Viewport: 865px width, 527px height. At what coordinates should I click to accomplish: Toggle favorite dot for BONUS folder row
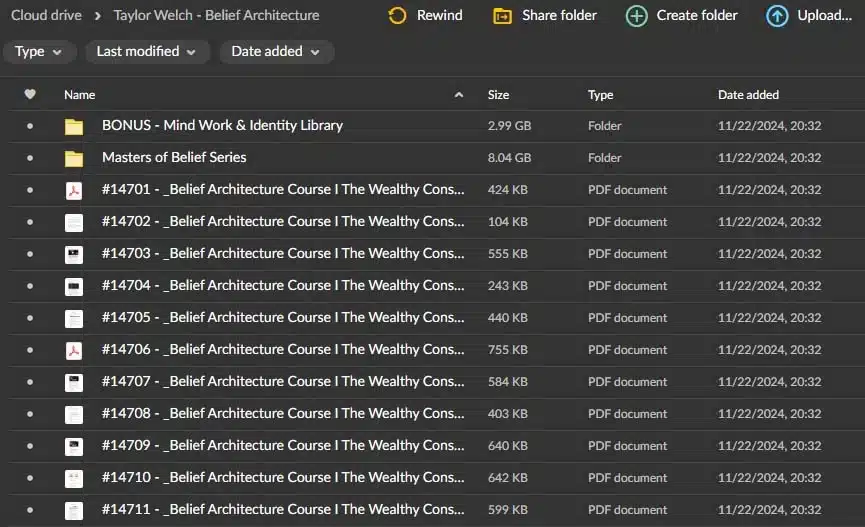pos(30,126)
